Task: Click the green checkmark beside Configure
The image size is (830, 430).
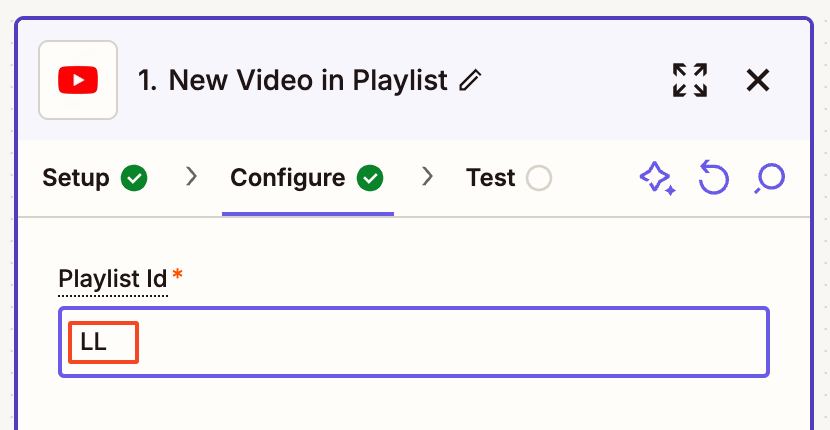Action: [x=370, y=179]
